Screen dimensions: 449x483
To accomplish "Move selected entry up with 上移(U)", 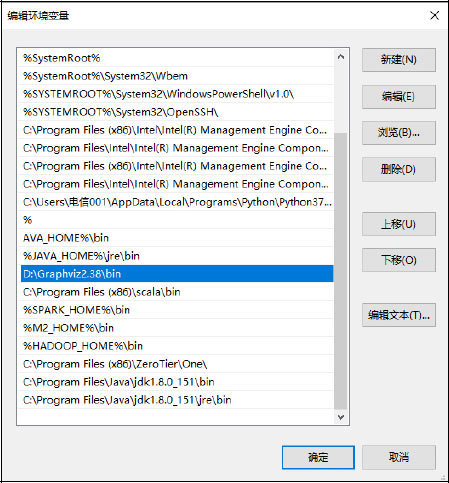I will click(399, 224).
